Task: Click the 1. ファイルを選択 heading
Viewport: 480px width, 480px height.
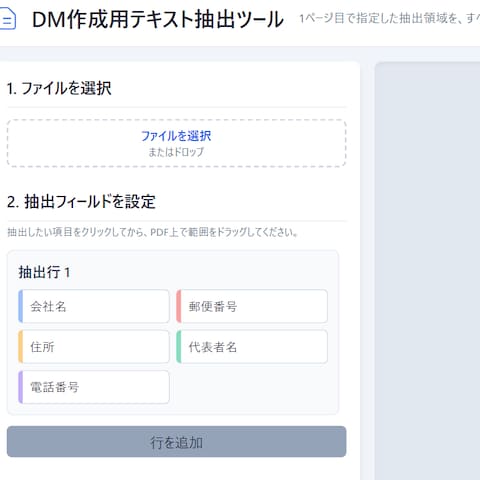Action: (59, 89)
